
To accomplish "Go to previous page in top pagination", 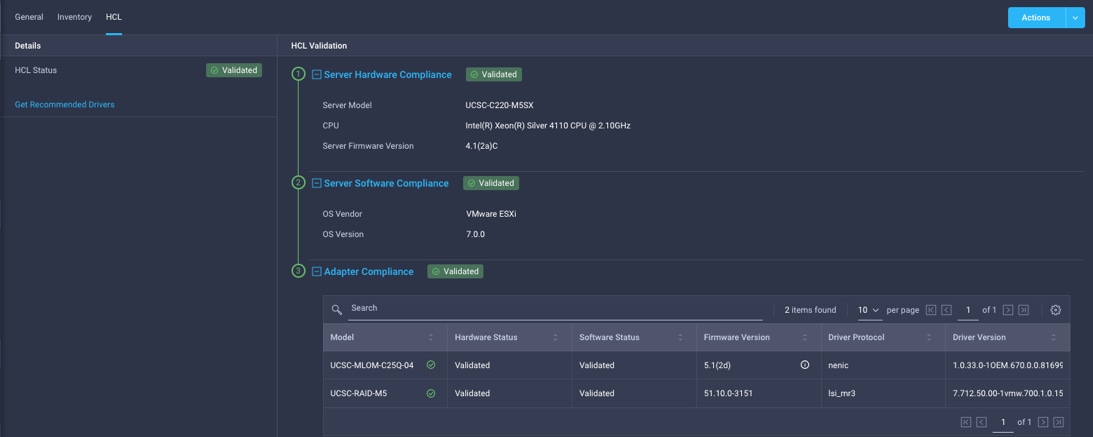I will coord(947,310).
